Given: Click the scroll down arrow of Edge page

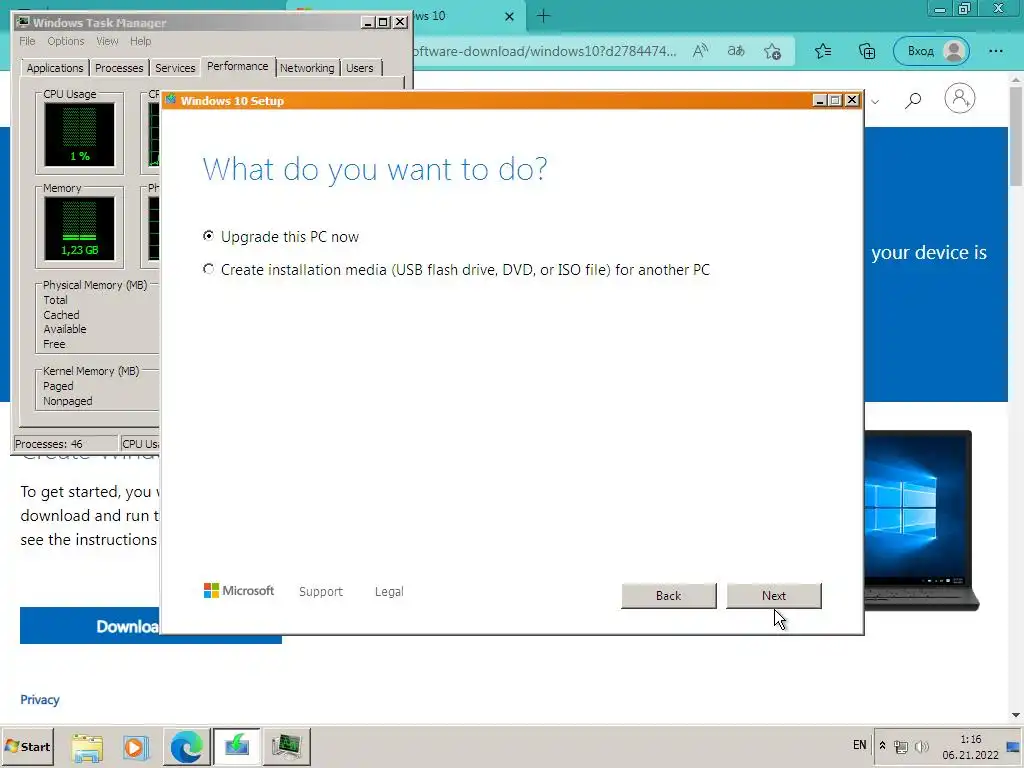Looking at the screenshot, I should [1016, 715].
